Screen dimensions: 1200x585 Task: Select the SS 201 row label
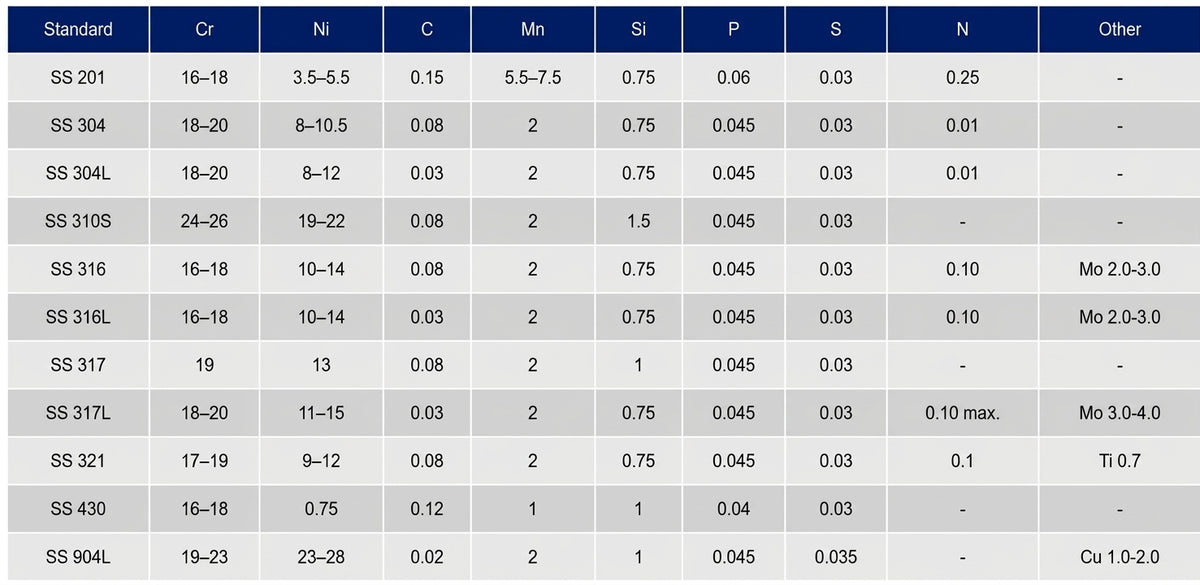pyautogui.click(x=78, y=78)
